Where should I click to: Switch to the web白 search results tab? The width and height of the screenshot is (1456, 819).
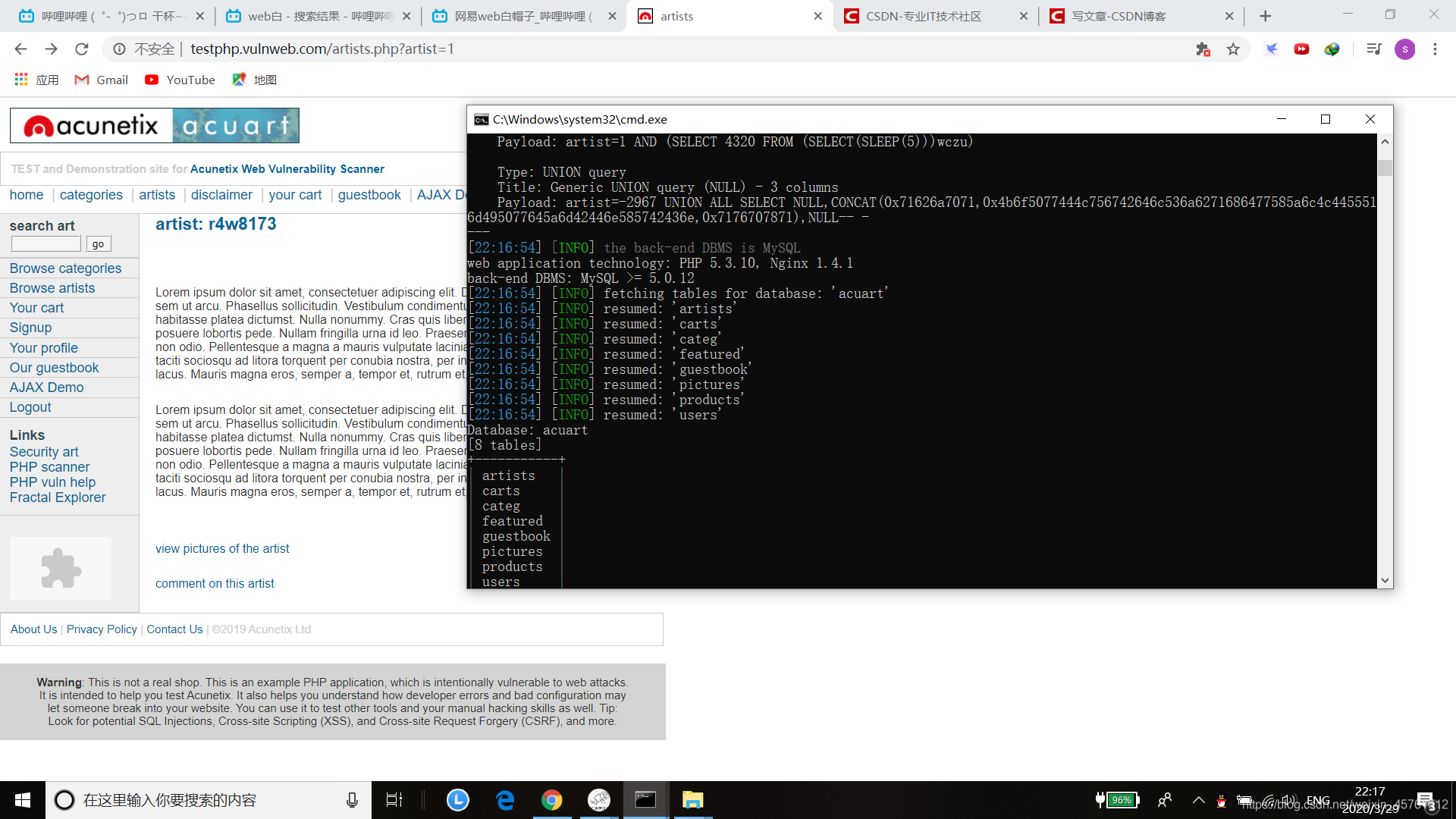coord(318,16)
